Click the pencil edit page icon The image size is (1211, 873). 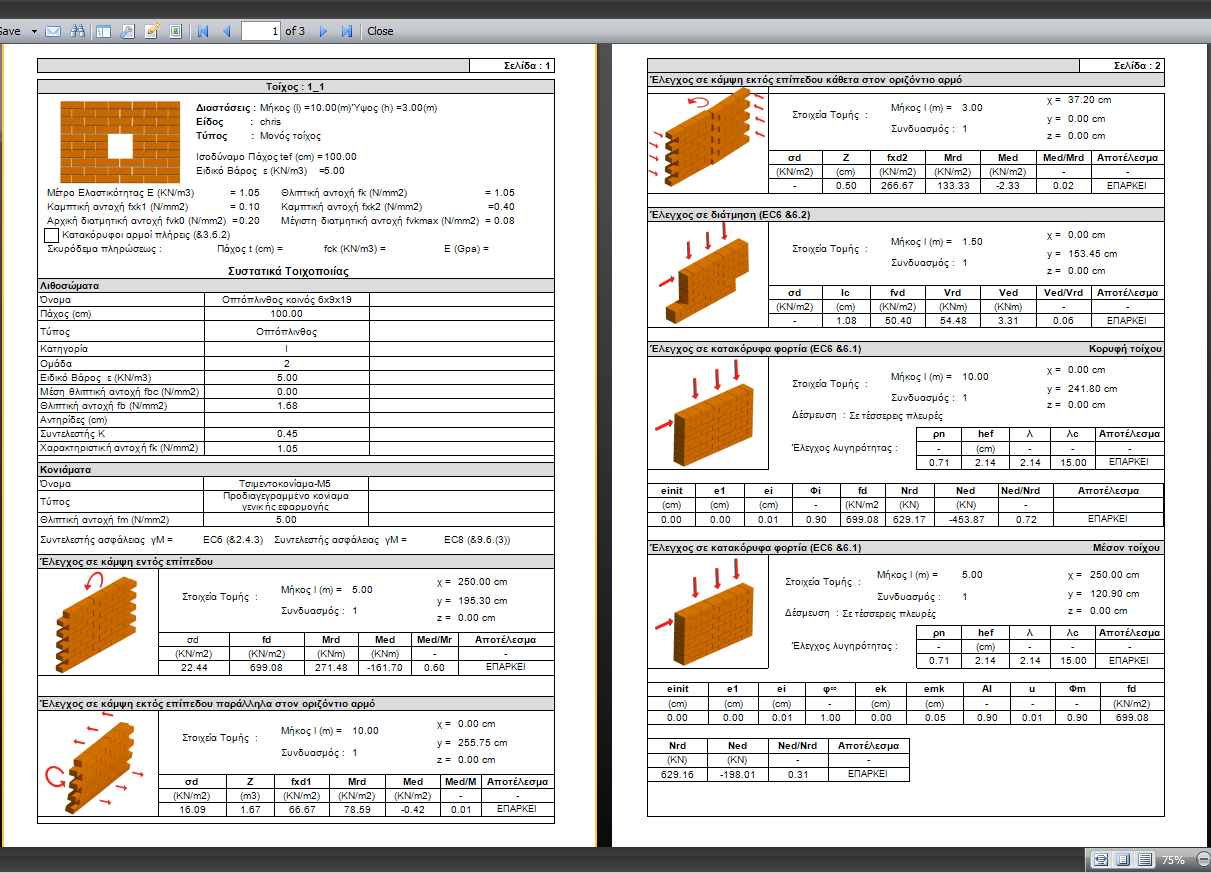pos(152,31)
